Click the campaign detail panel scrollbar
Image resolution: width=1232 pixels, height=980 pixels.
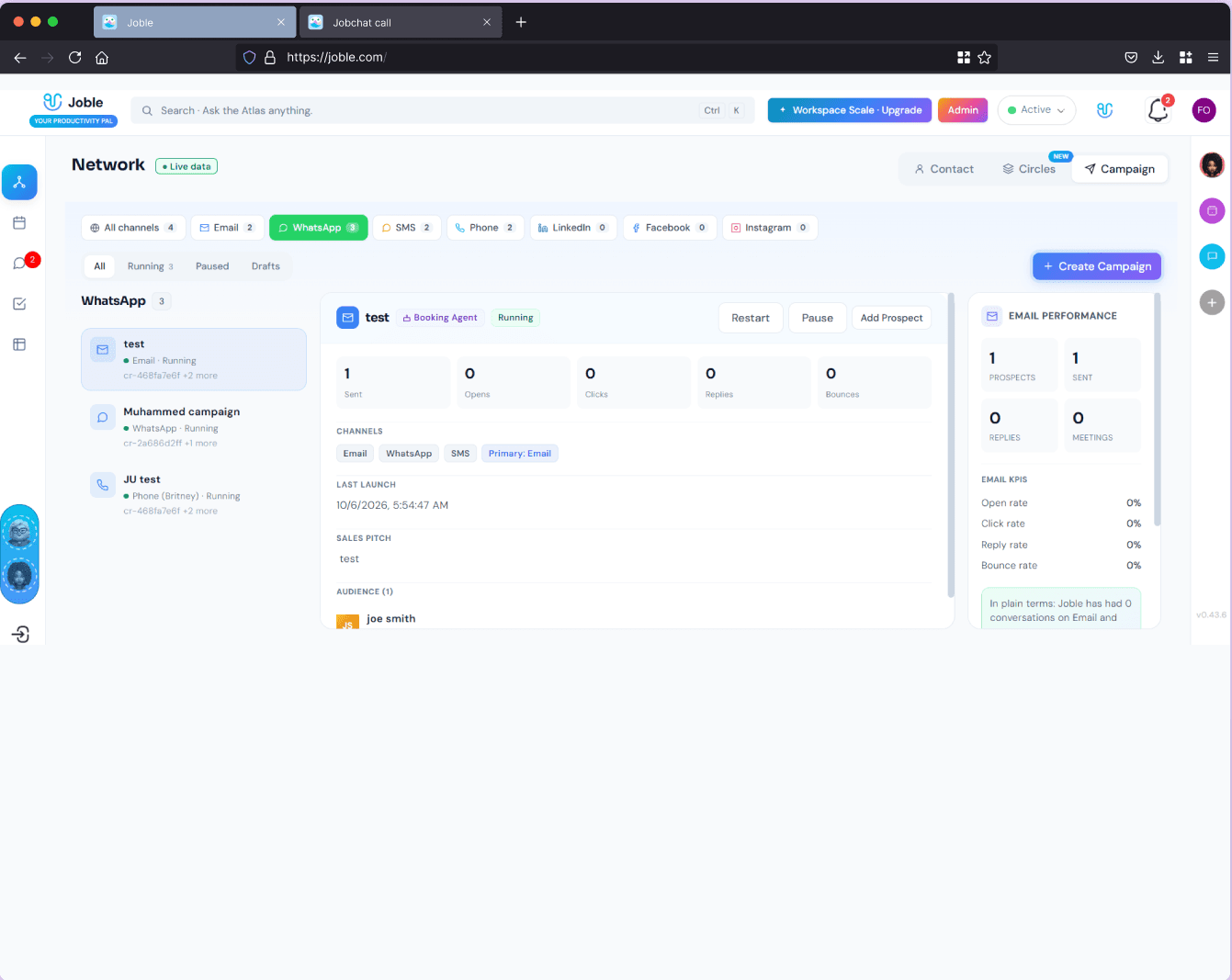click(x=951, y=445)
